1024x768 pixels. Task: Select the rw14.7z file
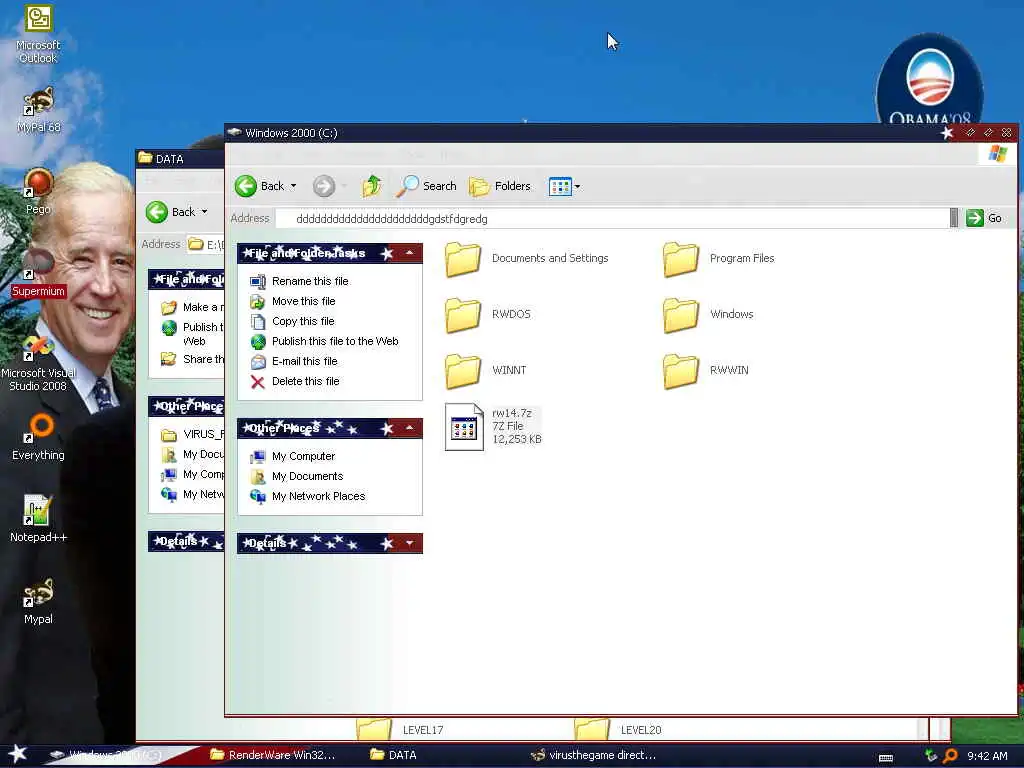493,426
